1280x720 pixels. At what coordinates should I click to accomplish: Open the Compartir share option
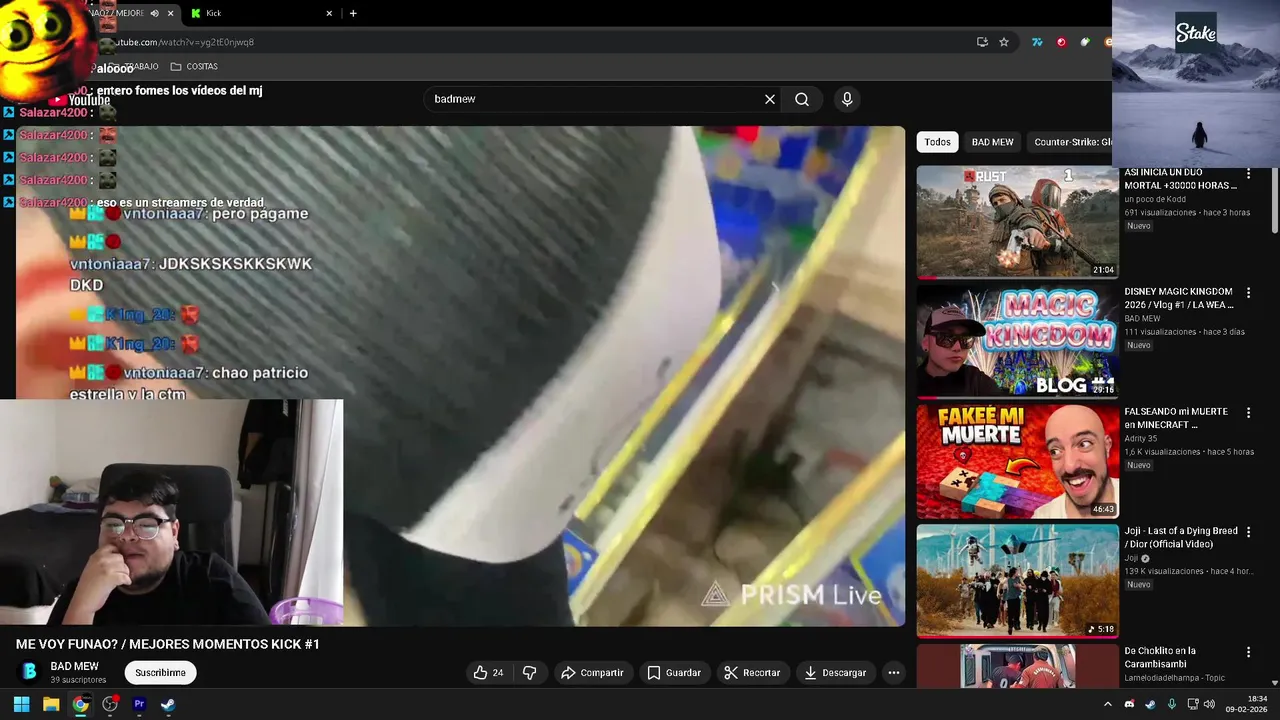point(592,673)
